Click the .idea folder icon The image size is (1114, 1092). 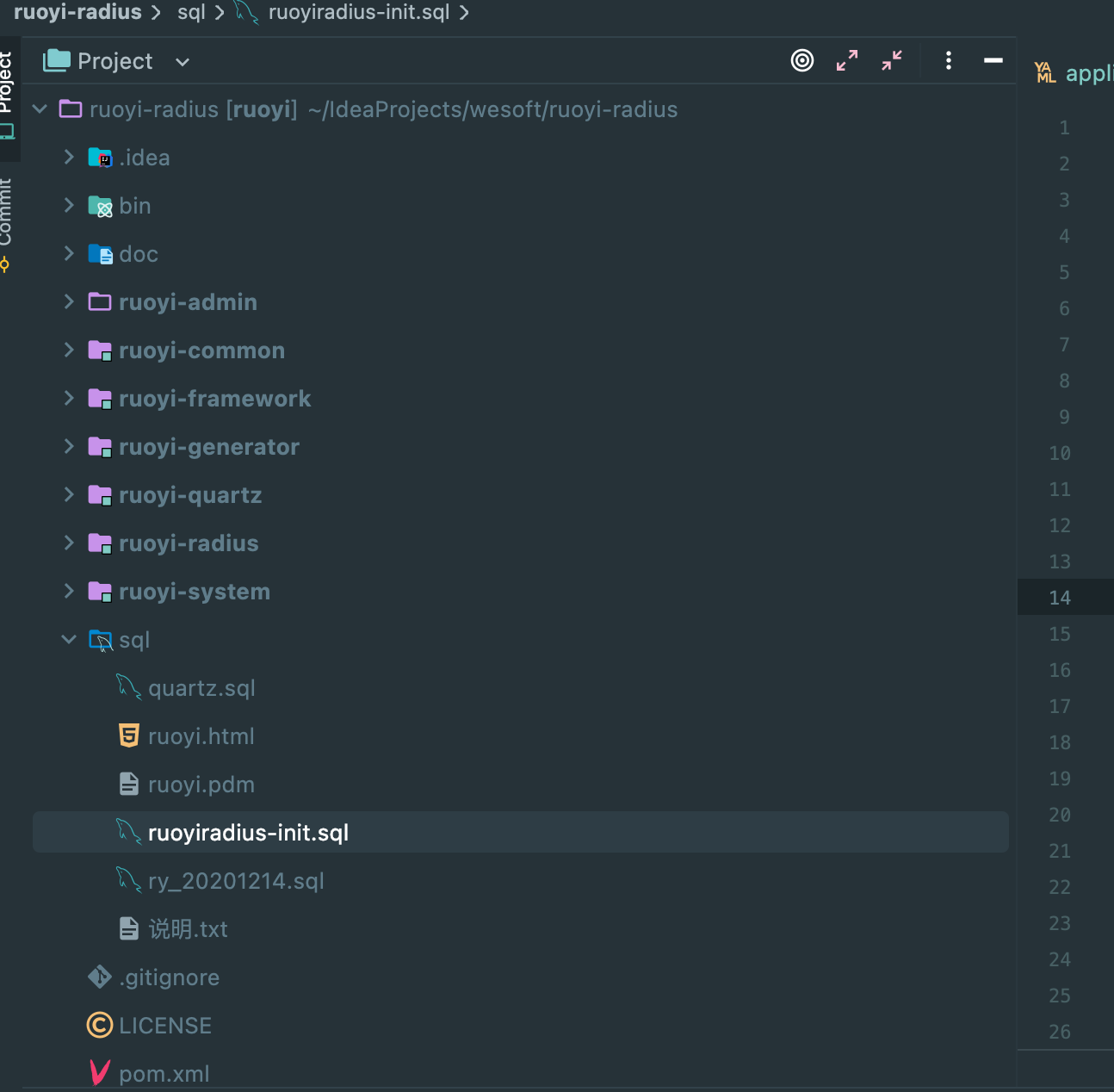(x=100, y=158)
